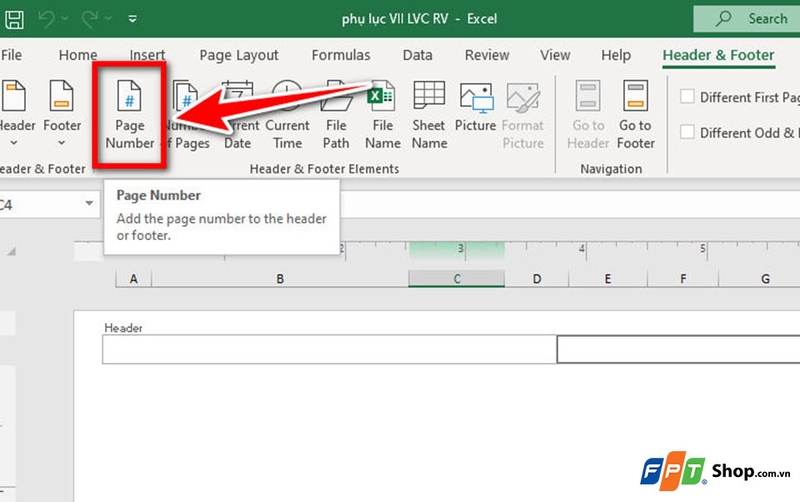The image size is (800, 502).
Task: Open Undo history dropdown arrow
Action: click(x=65, y=19)
